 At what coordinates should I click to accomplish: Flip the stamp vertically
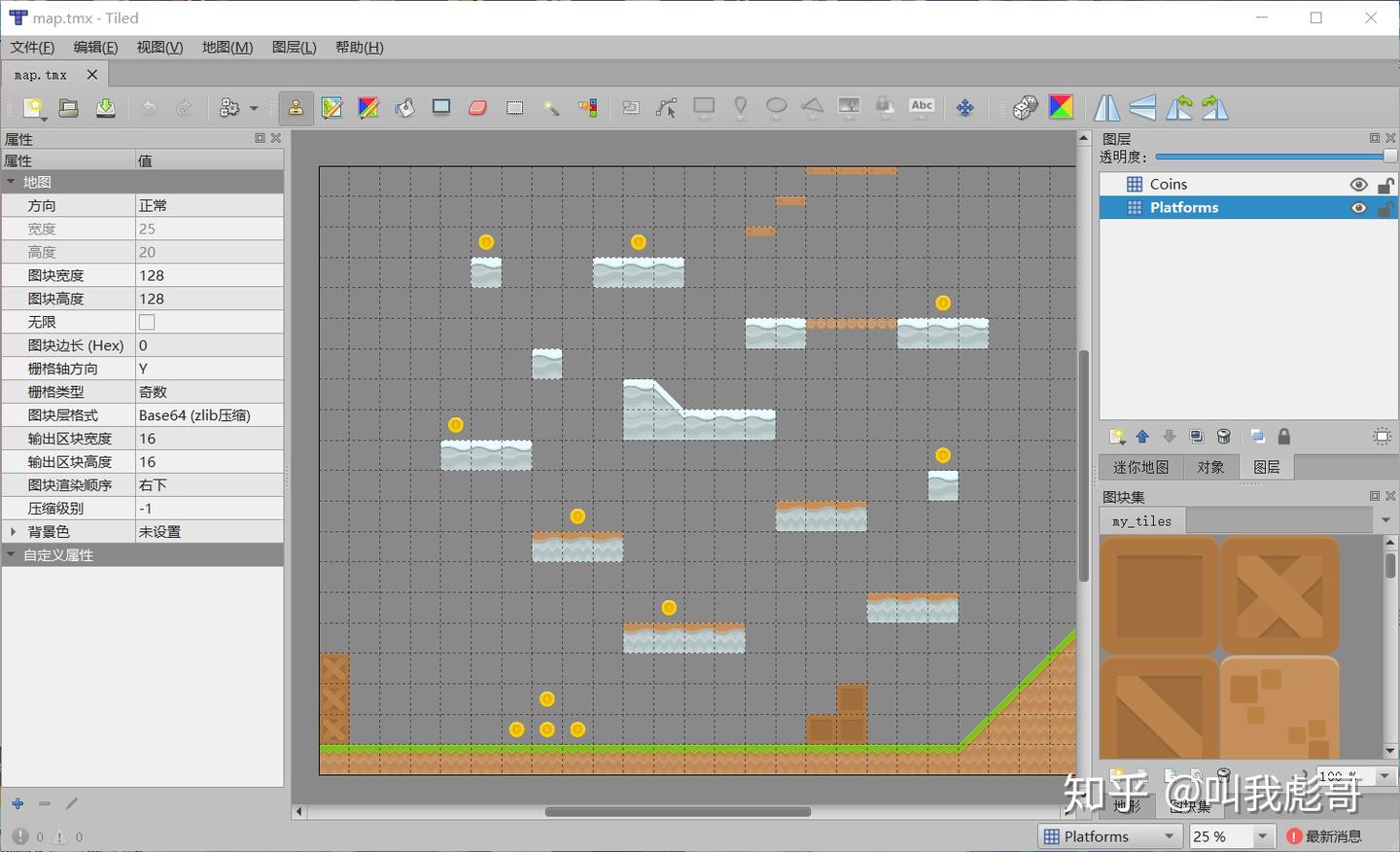click(1143, 108)
